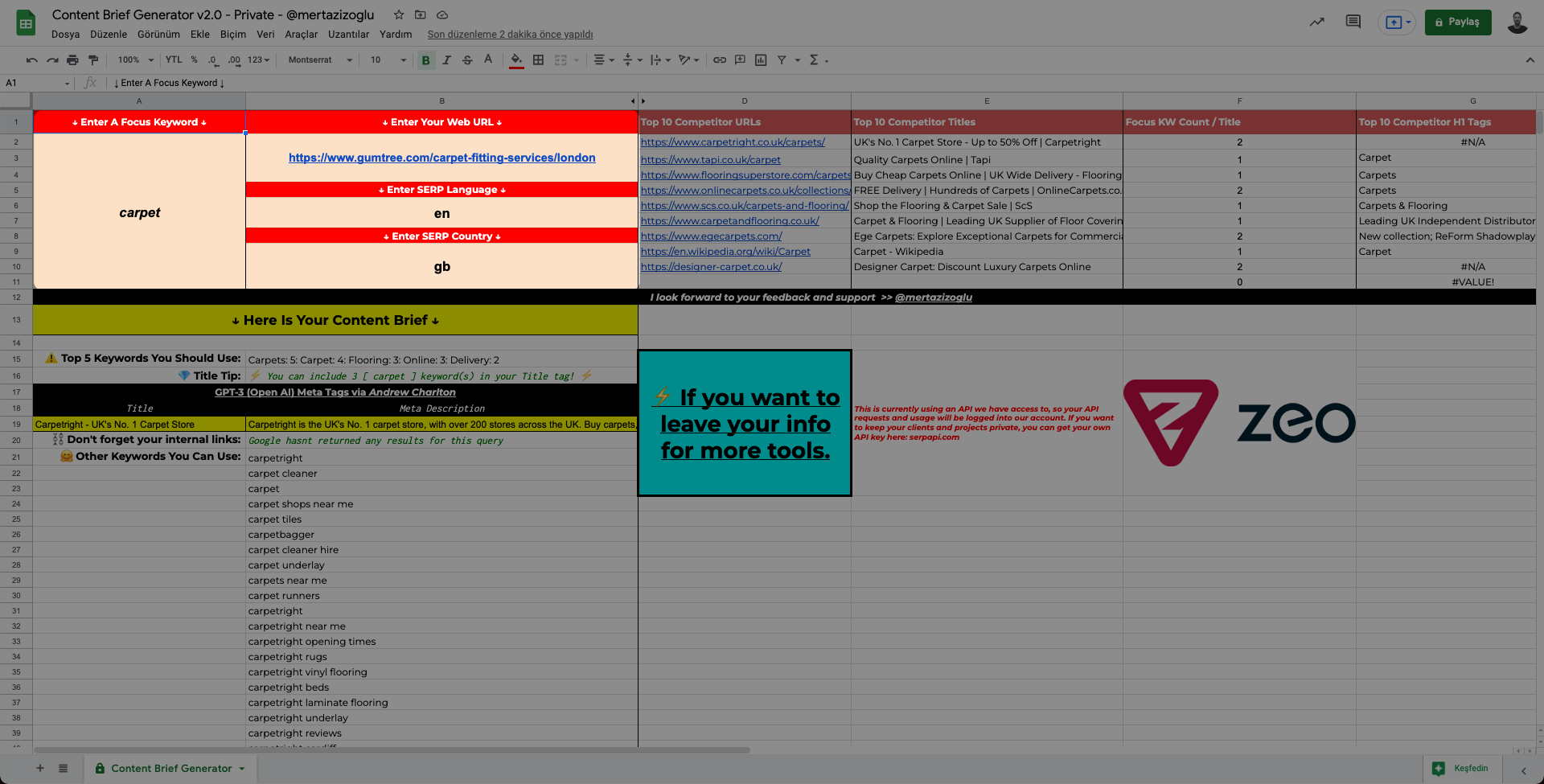This screenshot has width=1544, height=784.
Task: Open the Veri menu
Action: (265, 35)
